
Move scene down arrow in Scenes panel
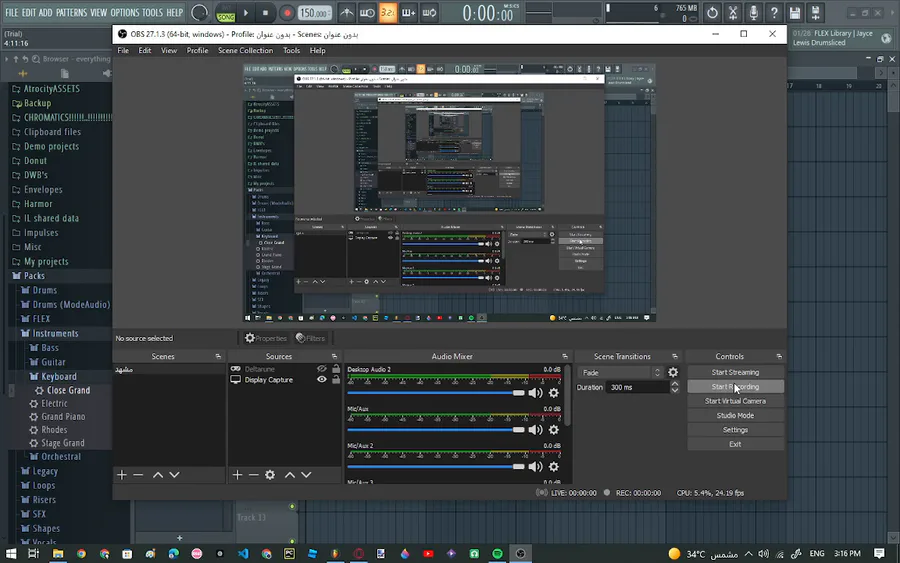[174, 475]
